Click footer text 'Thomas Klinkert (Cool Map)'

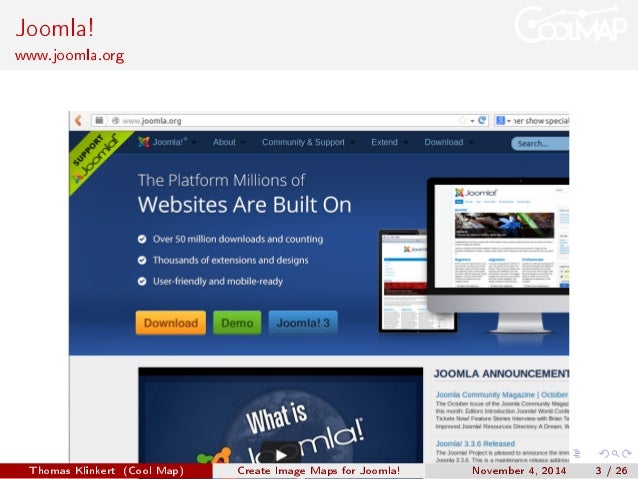point(107,471)
